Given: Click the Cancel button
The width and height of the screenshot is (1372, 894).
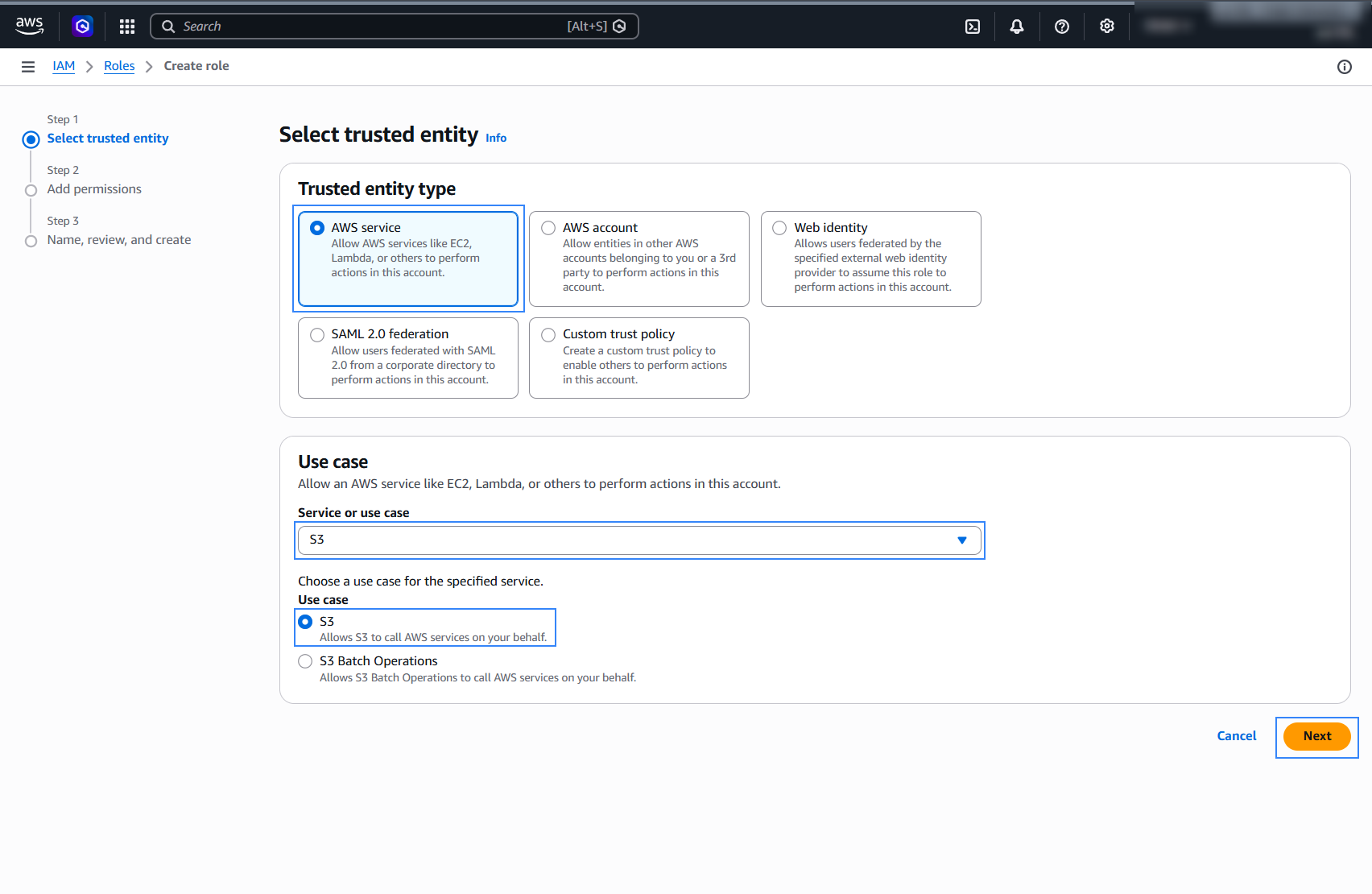Looking at the screenshot, I should [x=1237, y=736].
